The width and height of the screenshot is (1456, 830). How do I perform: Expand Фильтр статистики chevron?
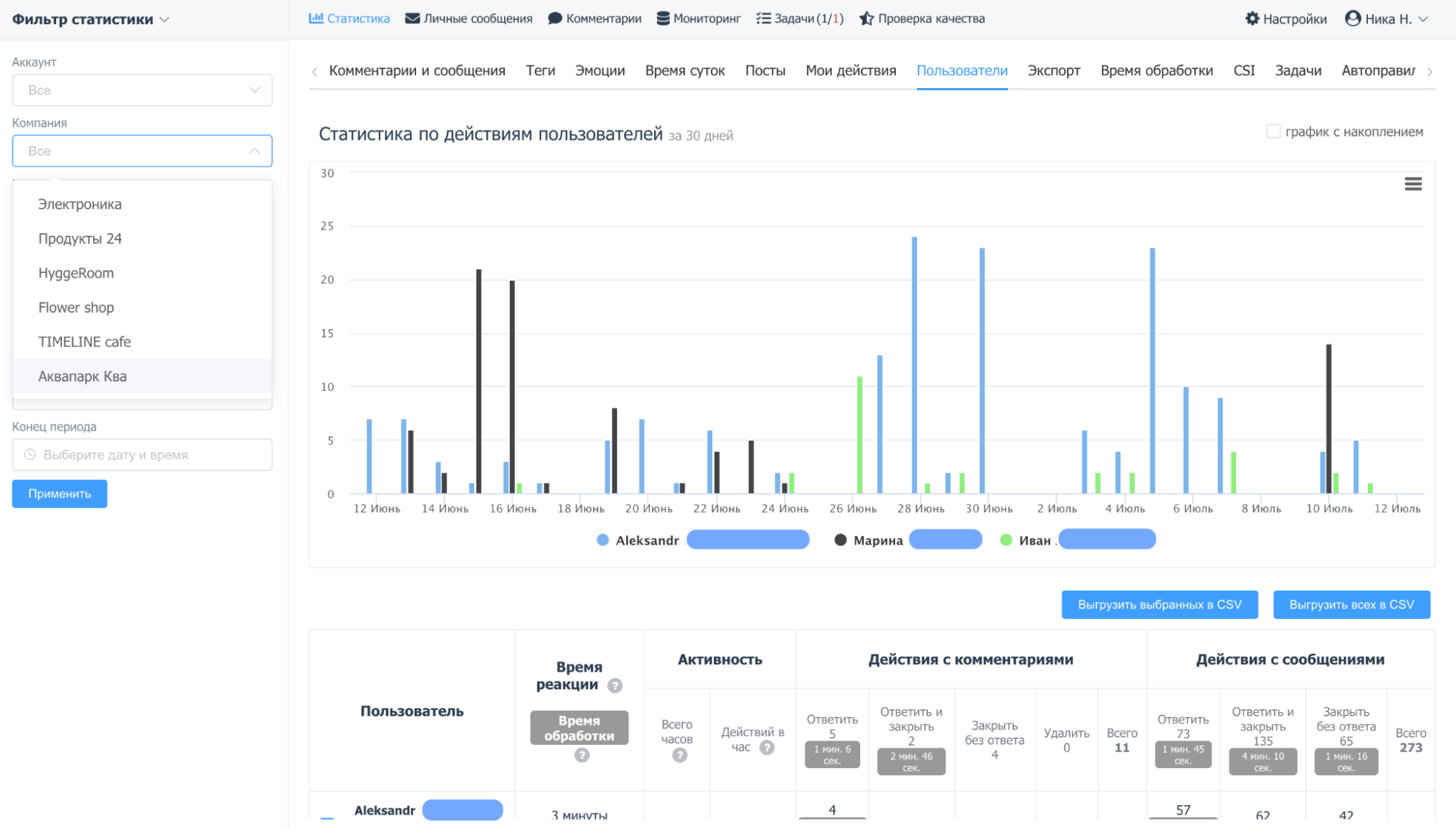(165, 20)
